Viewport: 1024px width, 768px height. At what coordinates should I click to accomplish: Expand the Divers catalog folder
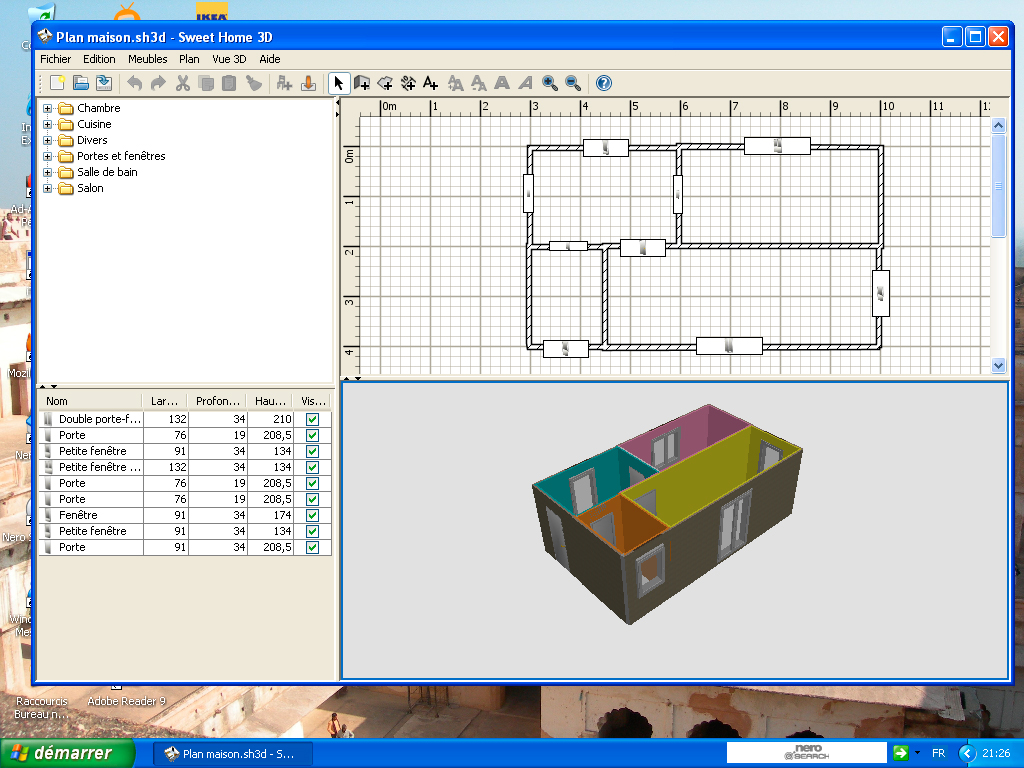[x=47, y=140]
